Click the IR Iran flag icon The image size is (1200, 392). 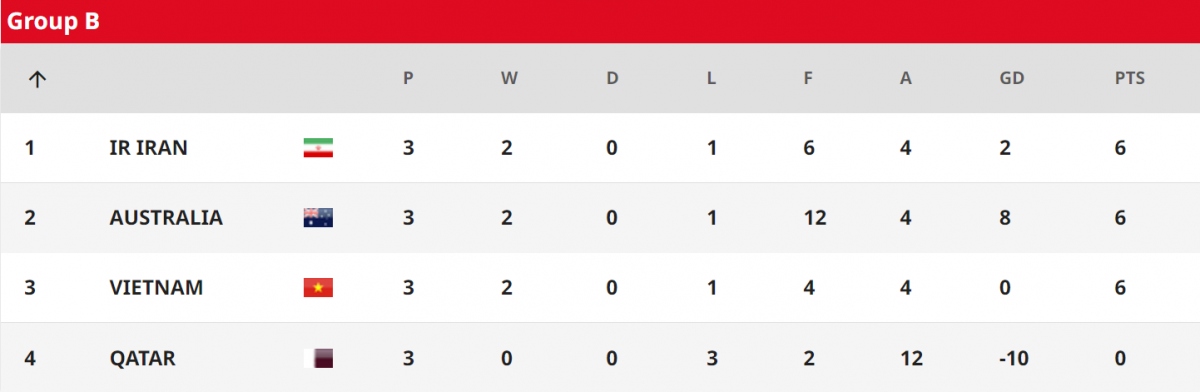[x=318, y=148]
